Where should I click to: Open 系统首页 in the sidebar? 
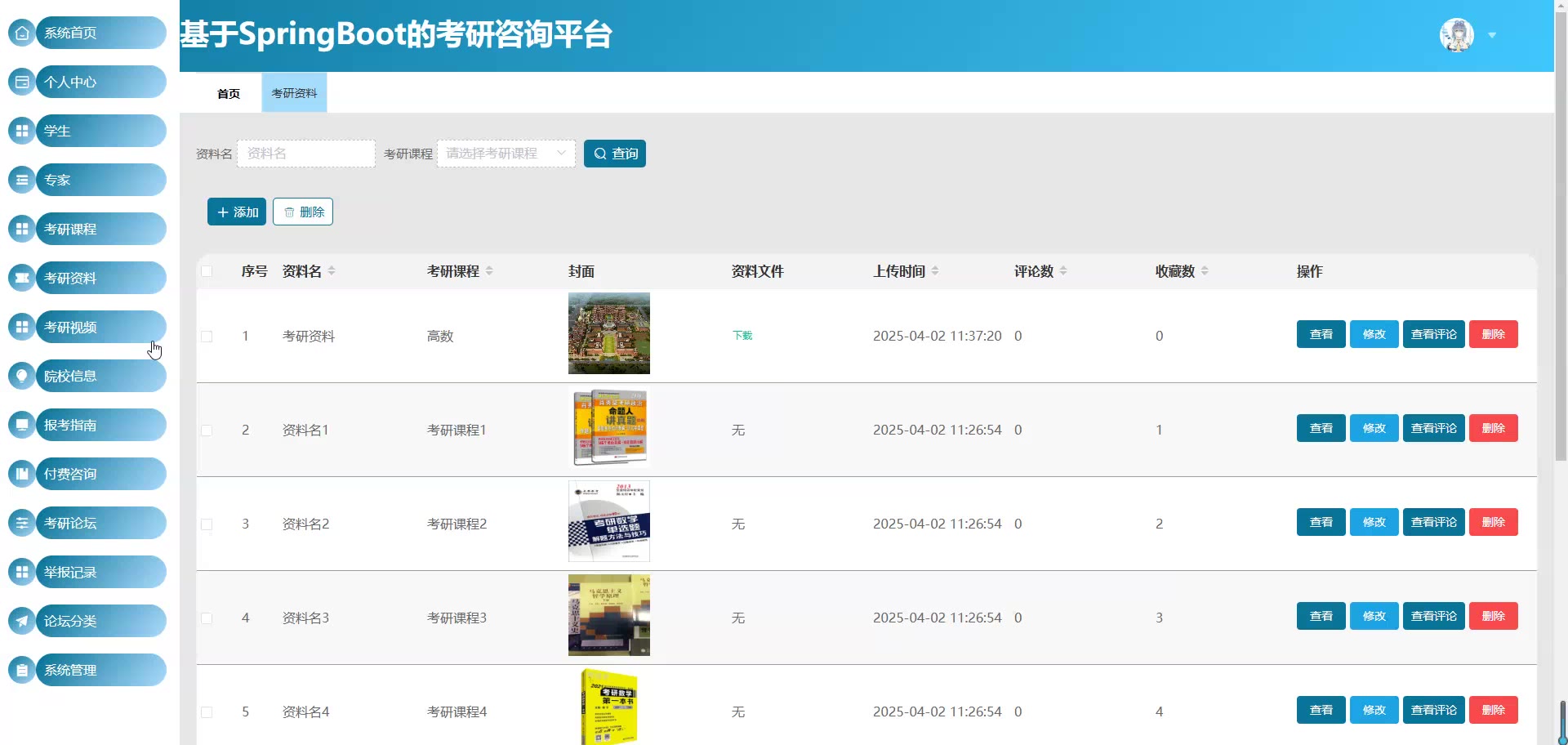pyautogui.click(x=101, y=33)
